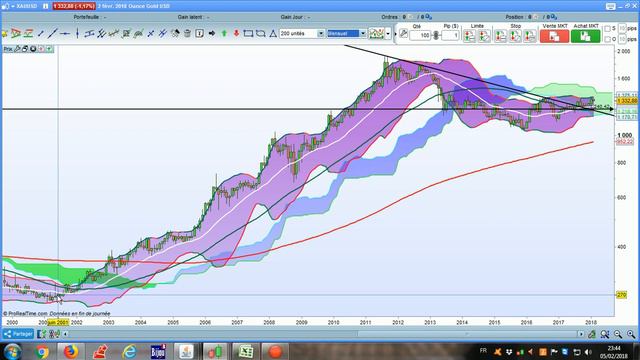
Task: Click the green Achat MKT button
Action: coord(585,36)
